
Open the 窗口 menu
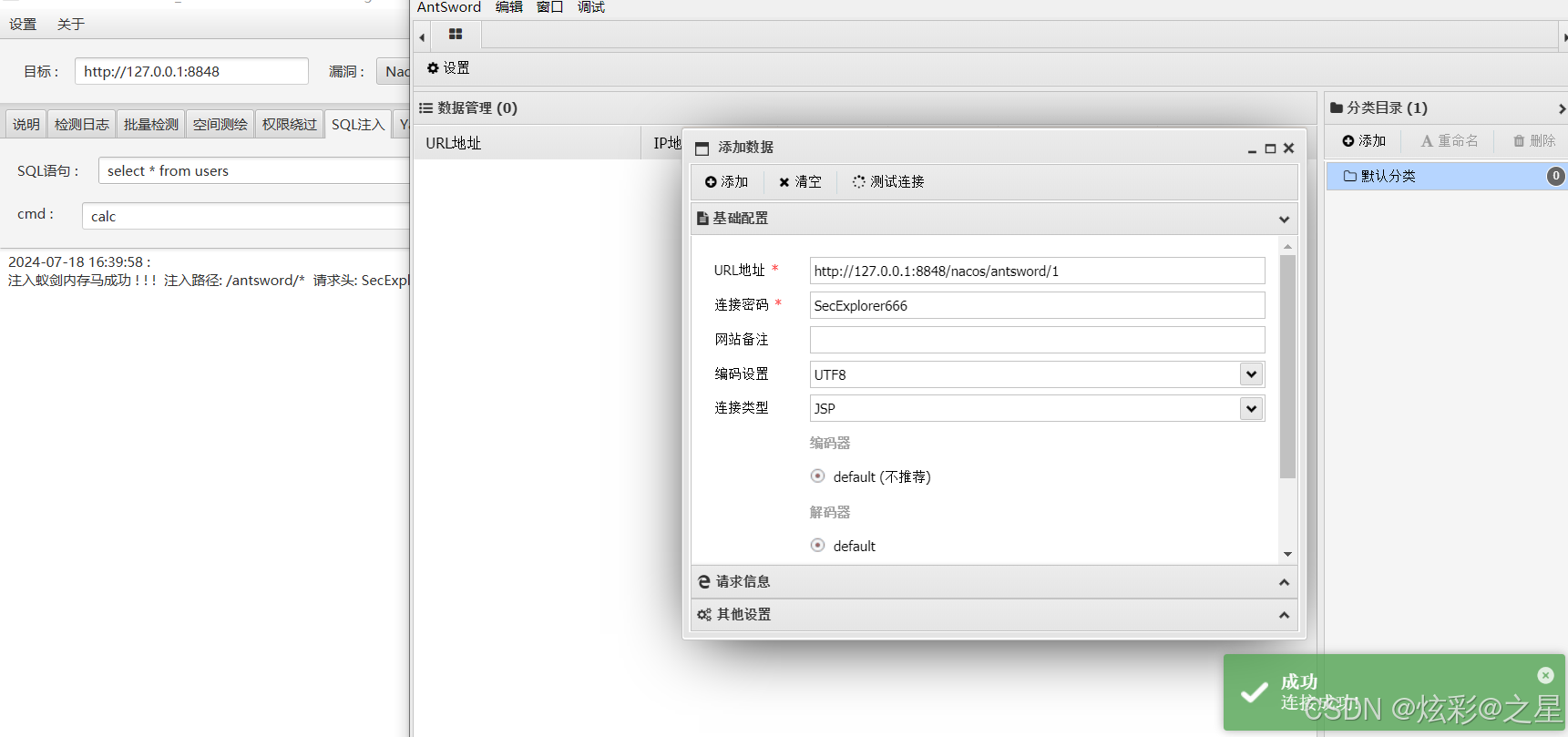[550, 7]
